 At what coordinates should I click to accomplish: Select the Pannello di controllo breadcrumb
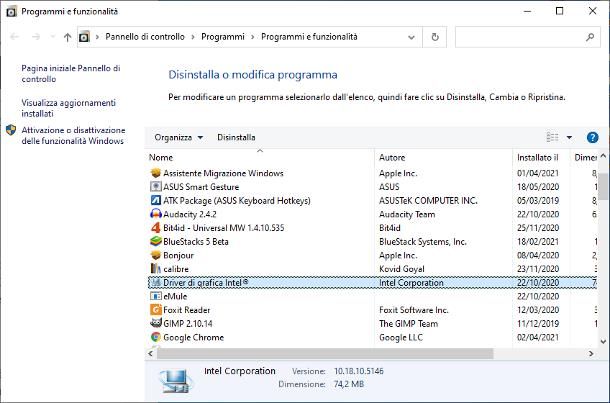pyautogui.click(x=145, y=37)
